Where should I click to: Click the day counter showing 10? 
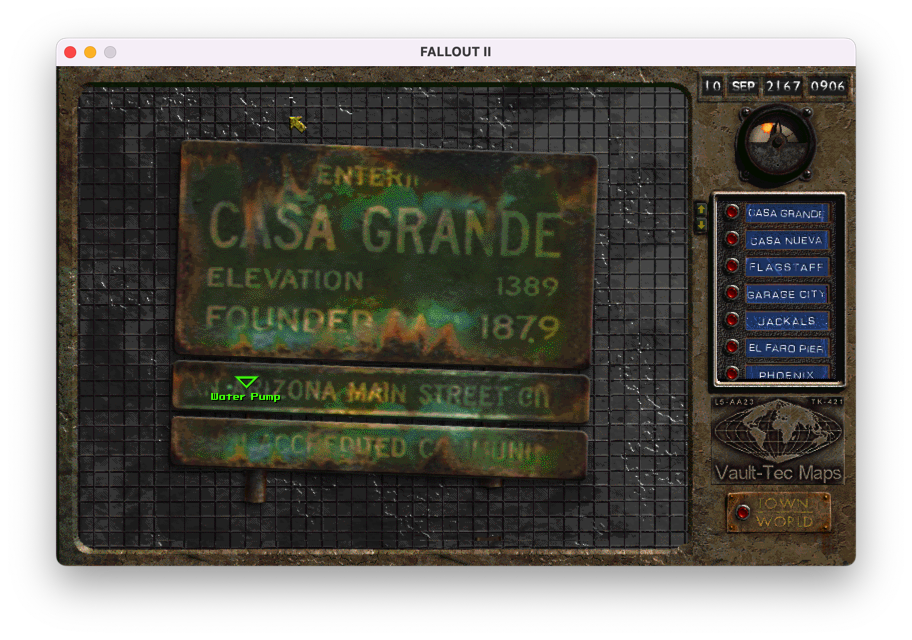click(x=712, y=86)
